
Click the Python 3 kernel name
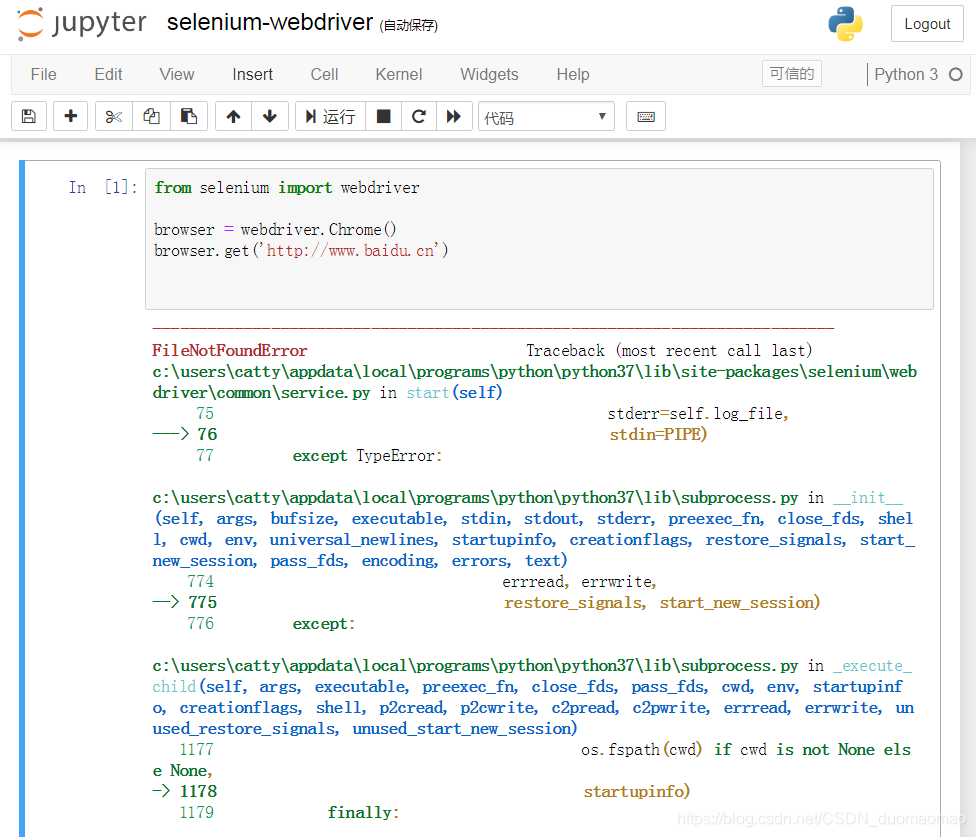coord(906,75)
